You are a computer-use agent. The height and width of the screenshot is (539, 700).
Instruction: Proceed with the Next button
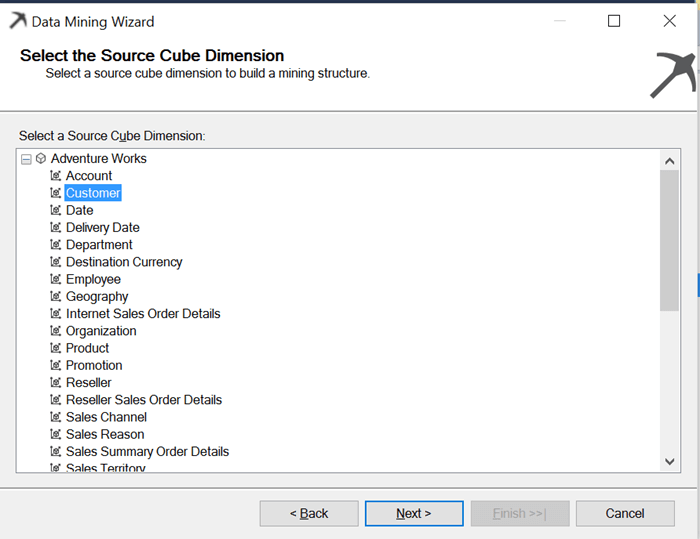tap(414, 514)
